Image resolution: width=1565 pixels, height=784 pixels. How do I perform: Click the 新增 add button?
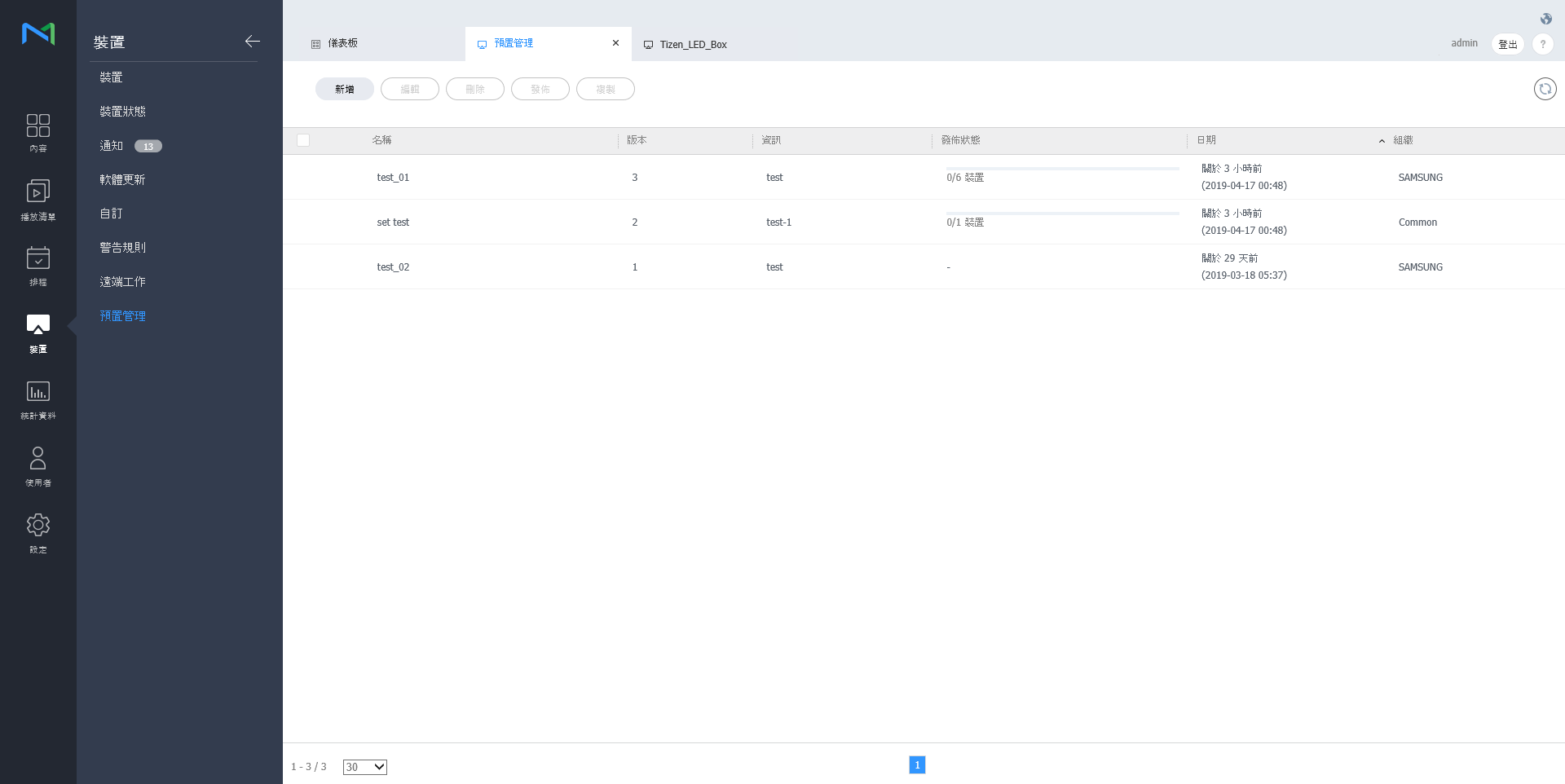pos(344,89)
